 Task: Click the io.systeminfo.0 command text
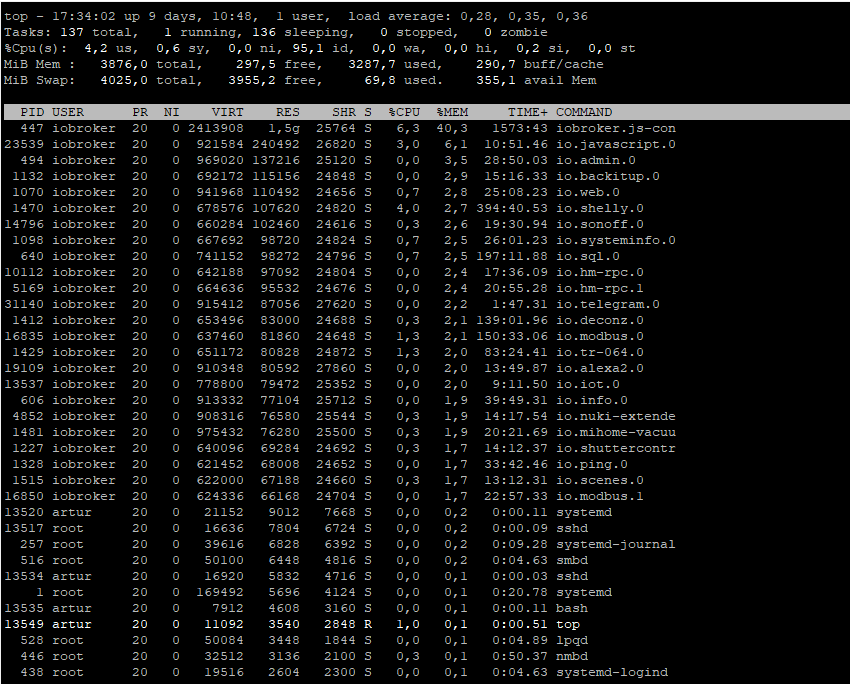(616, 240)
